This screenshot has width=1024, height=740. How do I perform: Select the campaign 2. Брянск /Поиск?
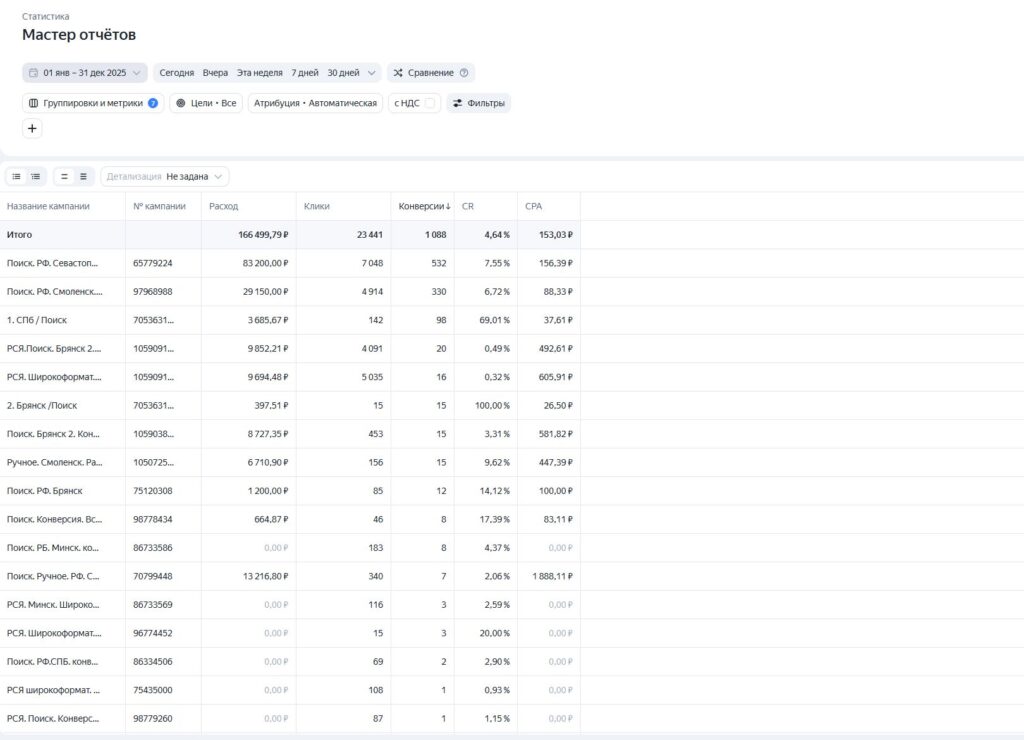tap(42, 406)
